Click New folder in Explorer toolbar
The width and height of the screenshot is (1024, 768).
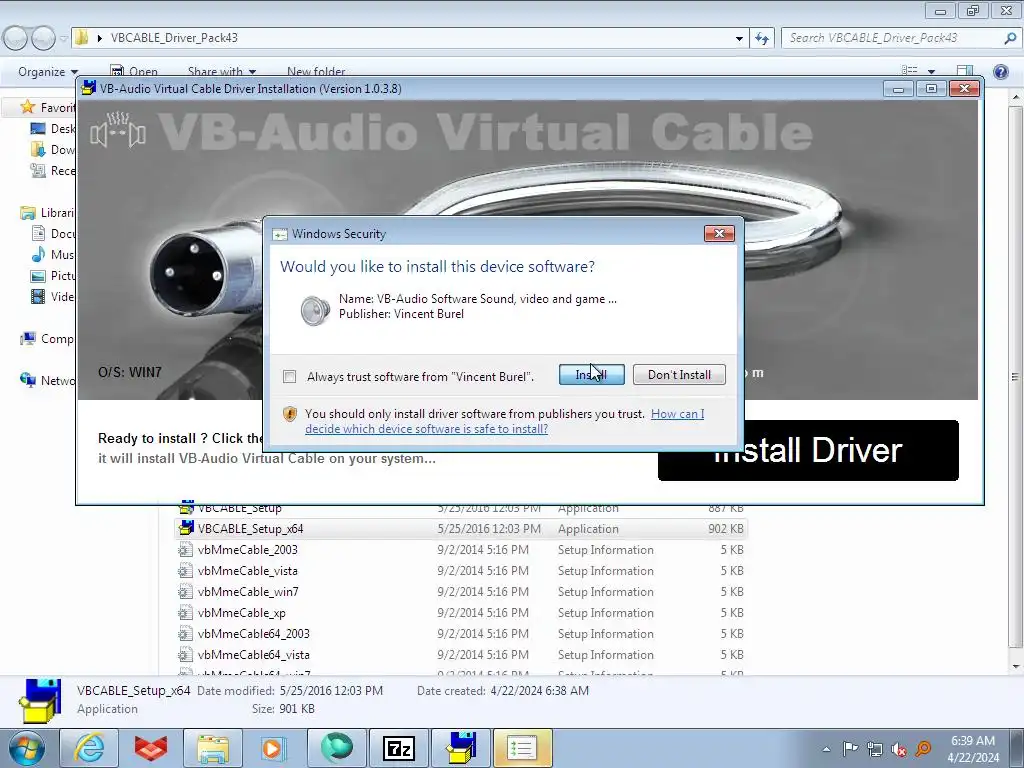click(x=316, y=72)
